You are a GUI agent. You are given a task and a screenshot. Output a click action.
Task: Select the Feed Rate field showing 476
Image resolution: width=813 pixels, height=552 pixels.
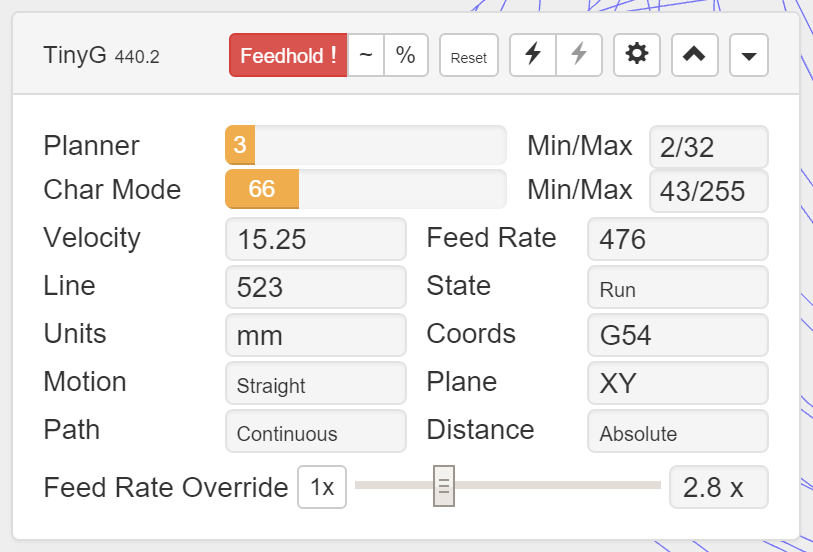(x=677, y=239)
